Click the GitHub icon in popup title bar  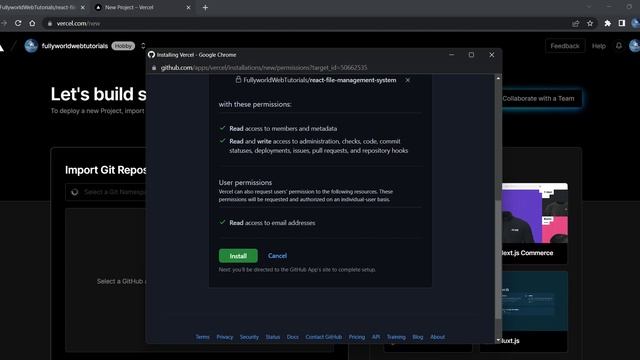pyautogui.click(x=151, y=55)
